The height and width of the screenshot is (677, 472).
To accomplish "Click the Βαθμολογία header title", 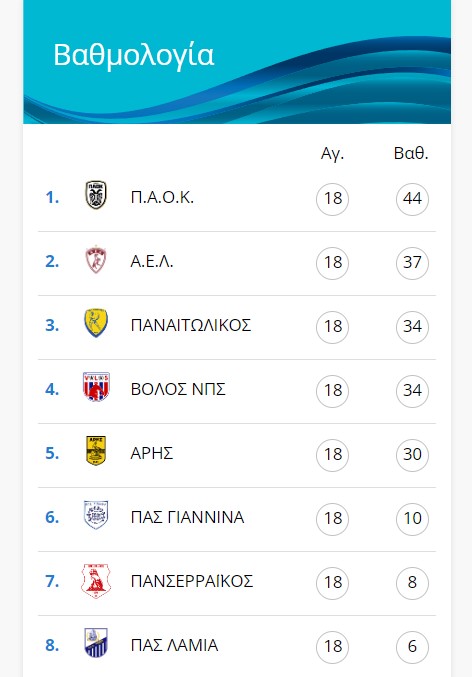I will pos(133,56).
